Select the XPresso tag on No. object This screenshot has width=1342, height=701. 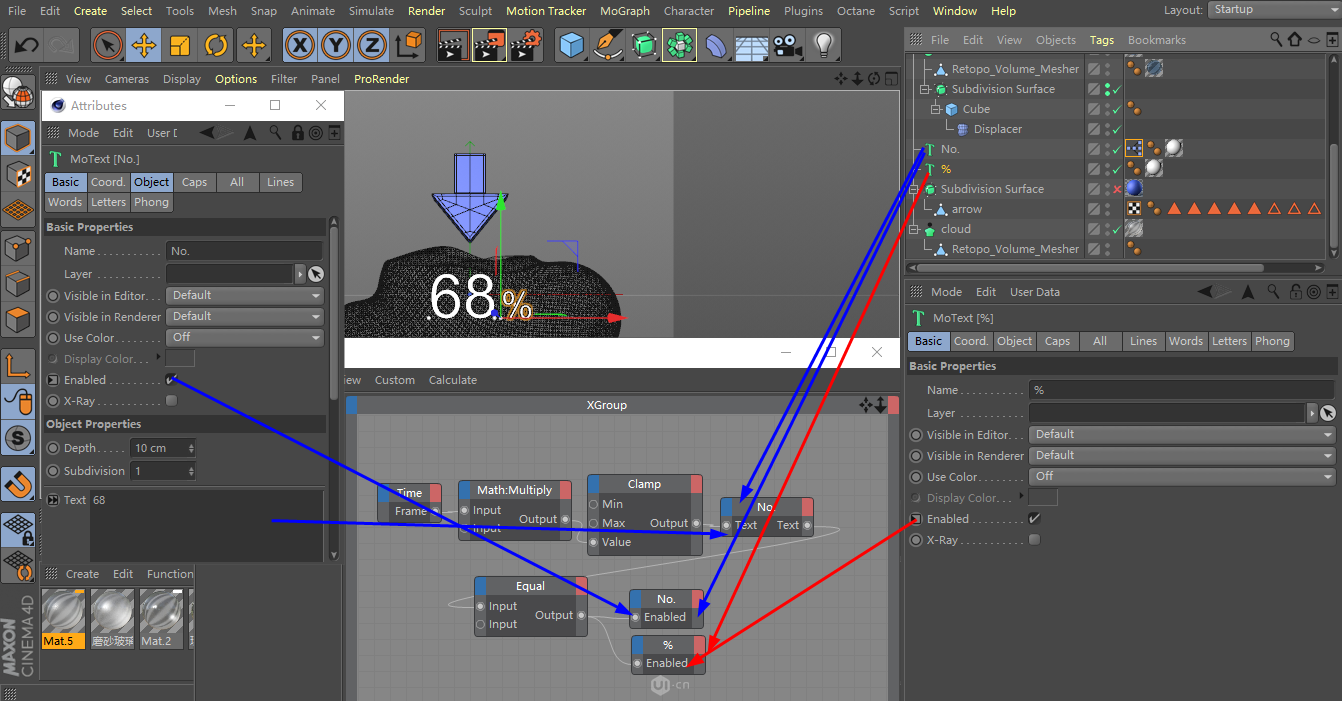click(x=1134, y=149)
